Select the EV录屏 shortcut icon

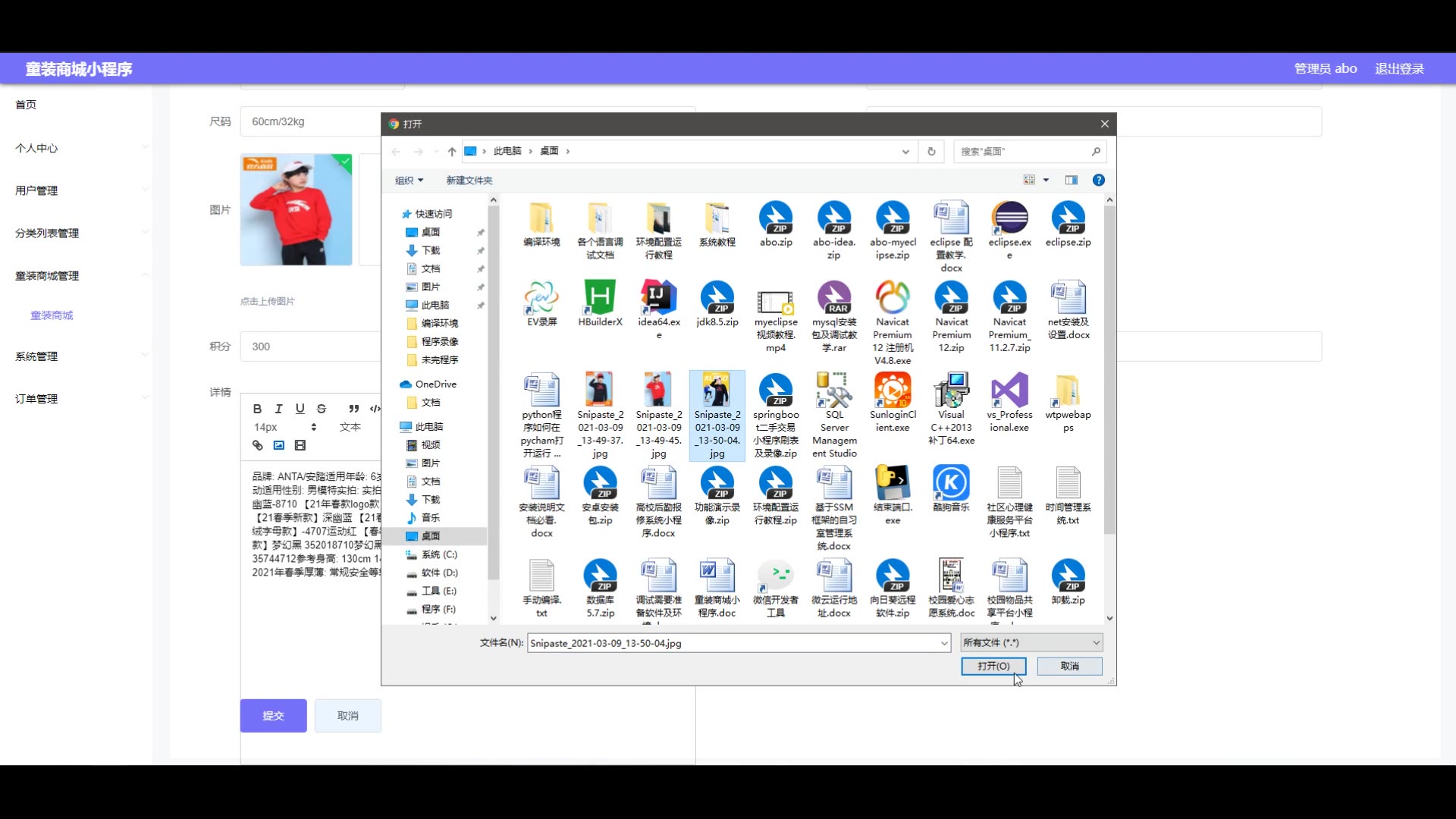541,298
